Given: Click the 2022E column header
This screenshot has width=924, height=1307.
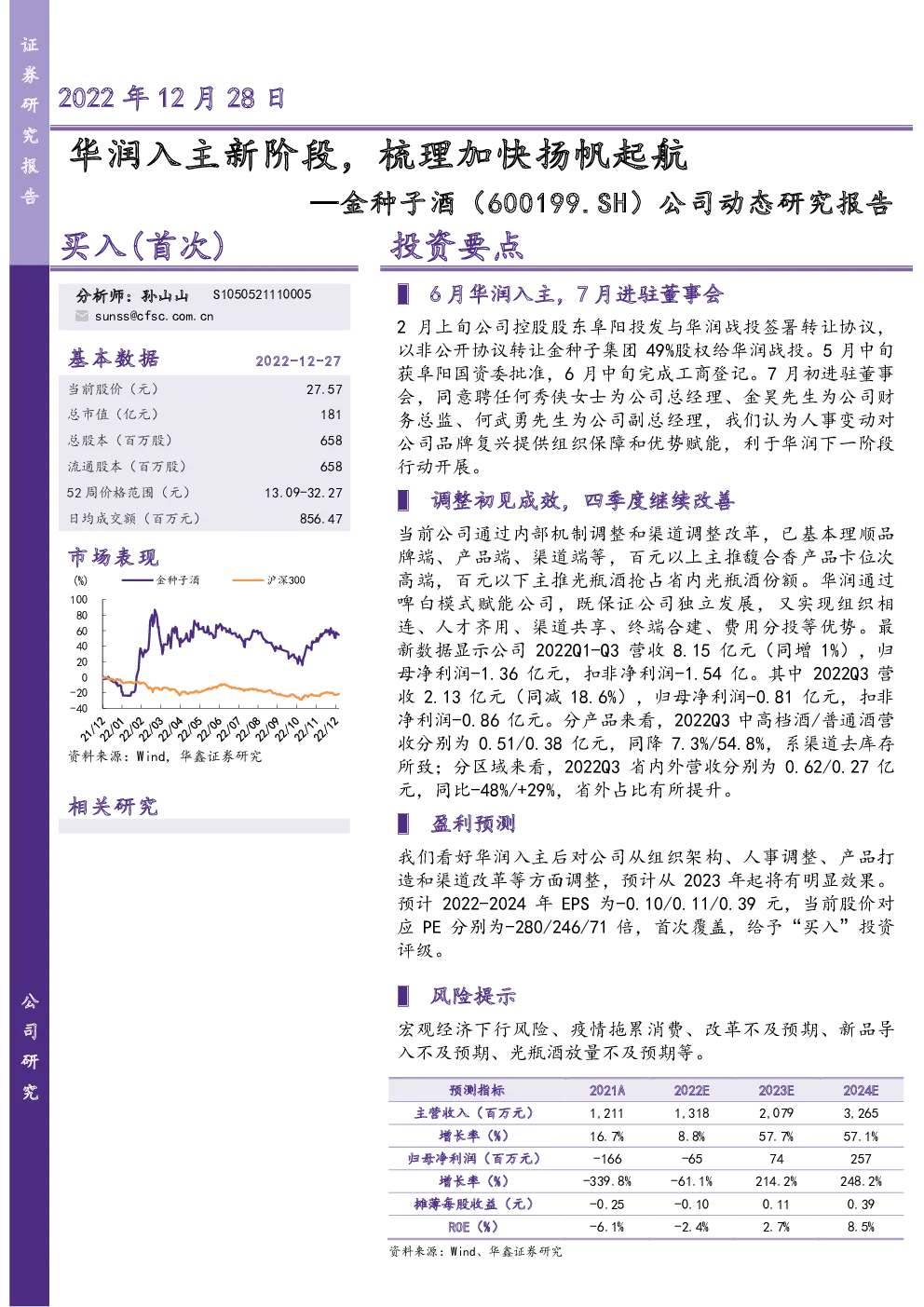Looking at the screenshot, I should click(692, 1090).
